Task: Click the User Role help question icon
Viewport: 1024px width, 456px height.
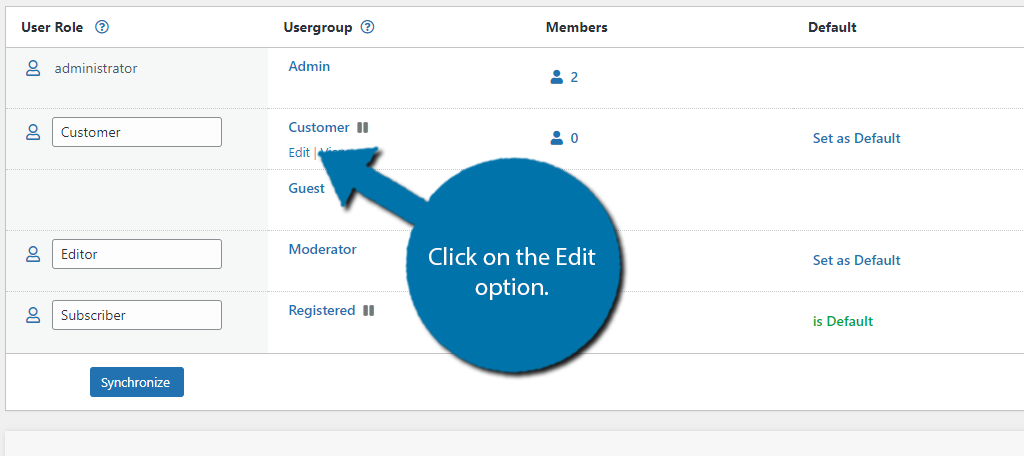Action: pyautogui.click(x=101, y=27)
